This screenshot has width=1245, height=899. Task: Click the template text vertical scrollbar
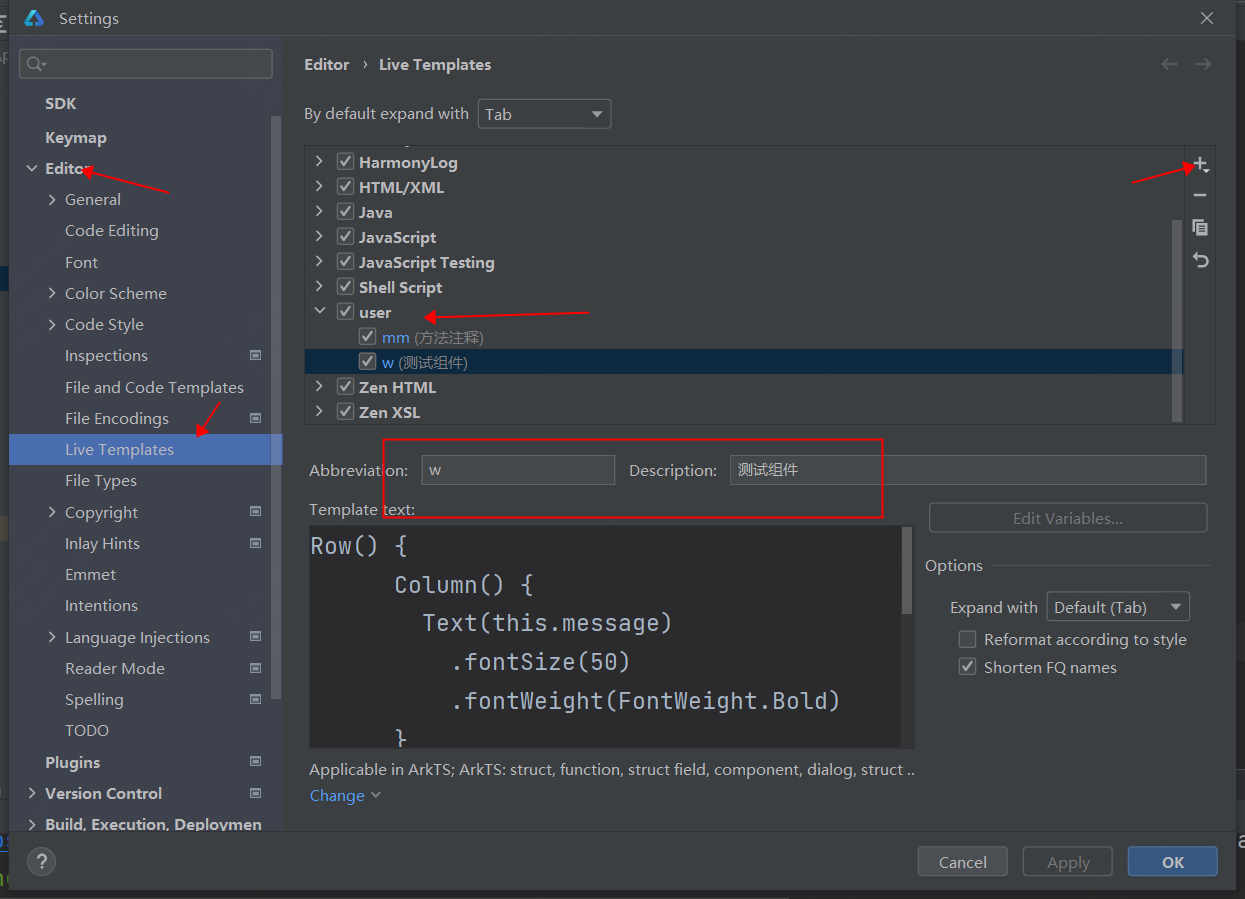click(x=907, y=572)
